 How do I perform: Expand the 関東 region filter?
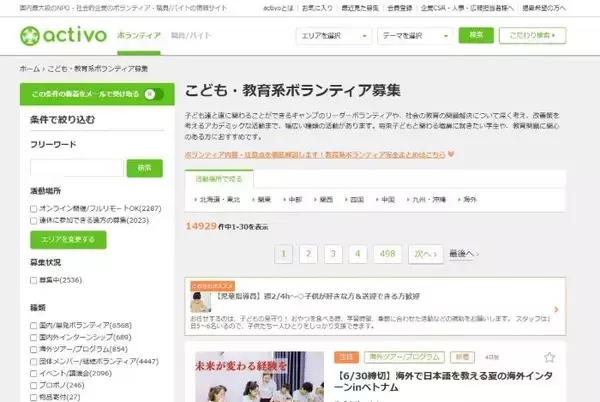click(x=261, y=199)
